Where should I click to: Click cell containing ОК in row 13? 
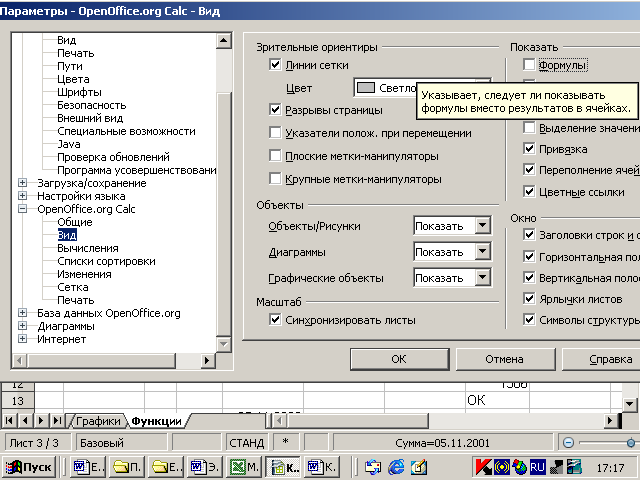click(497, 400)
